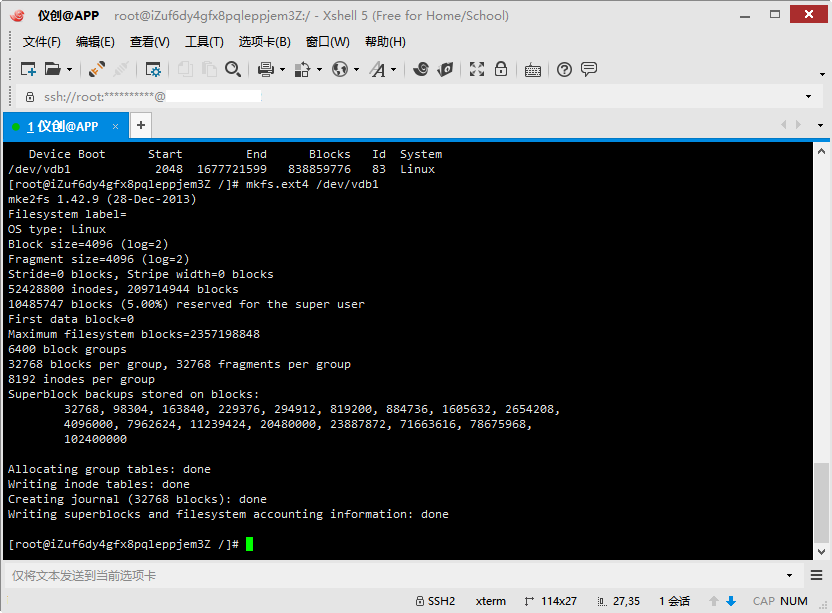Open the compose bar hamburger menu
Screen dimensions: 832x613
(x=817, y=575)
